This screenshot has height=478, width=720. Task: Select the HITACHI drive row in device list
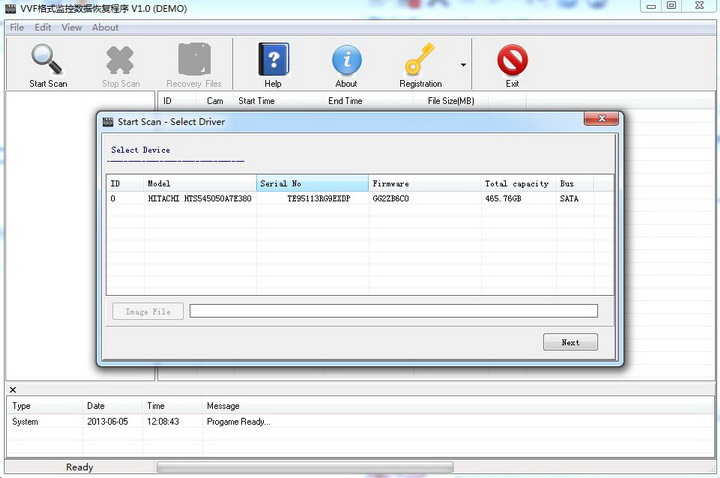(360, 199)
